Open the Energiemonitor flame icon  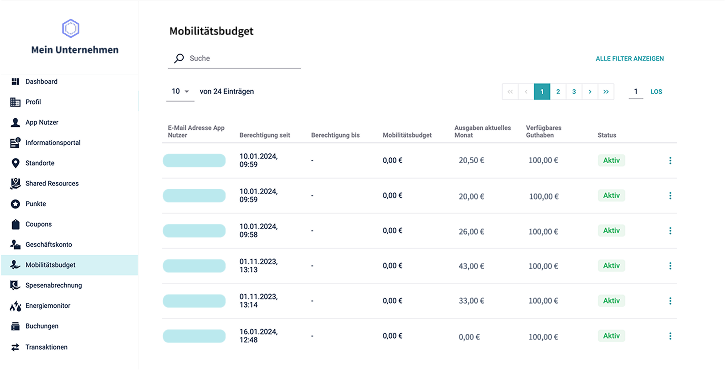click(15, 306)
